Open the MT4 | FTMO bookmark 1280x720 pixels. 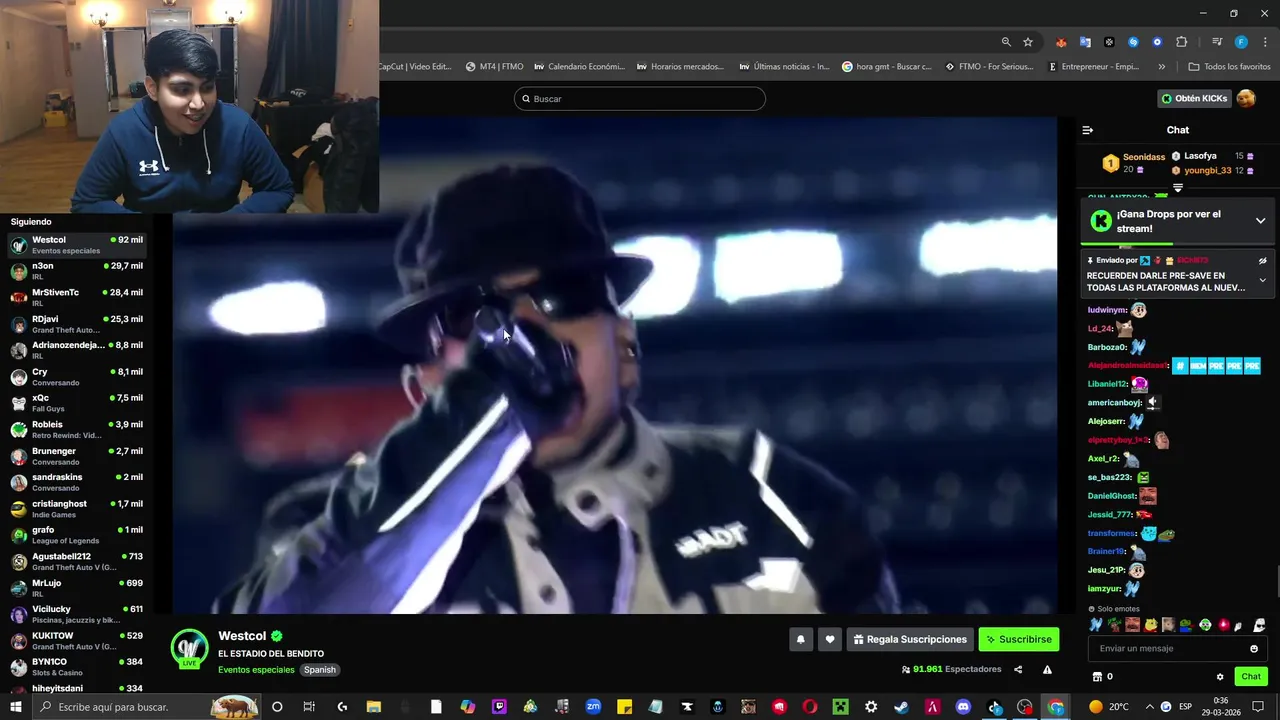pos(495,67)
